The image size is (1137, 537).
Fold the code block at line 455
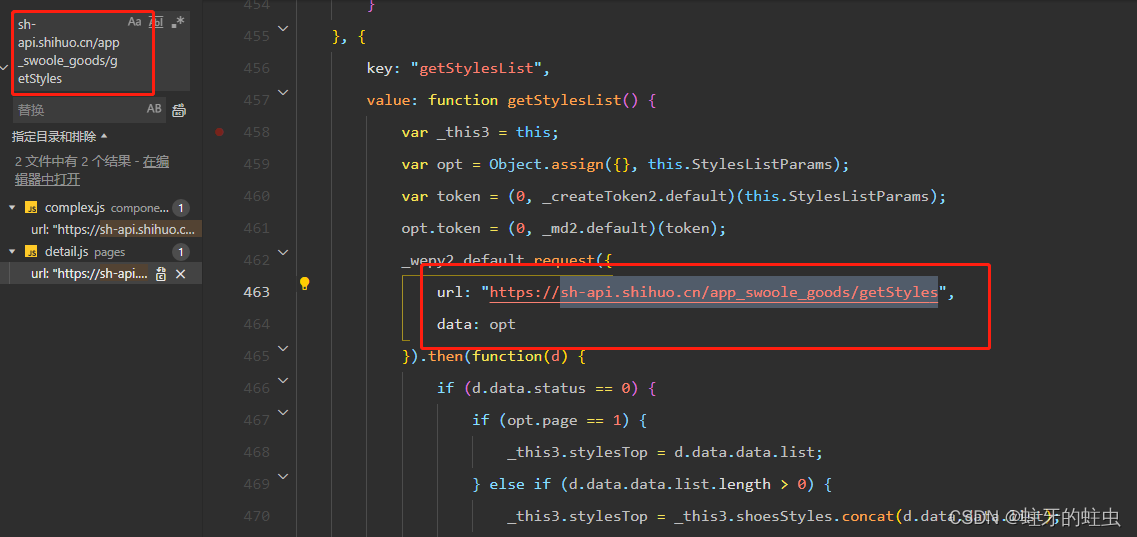pyautogui.click(x=283, y=28)
